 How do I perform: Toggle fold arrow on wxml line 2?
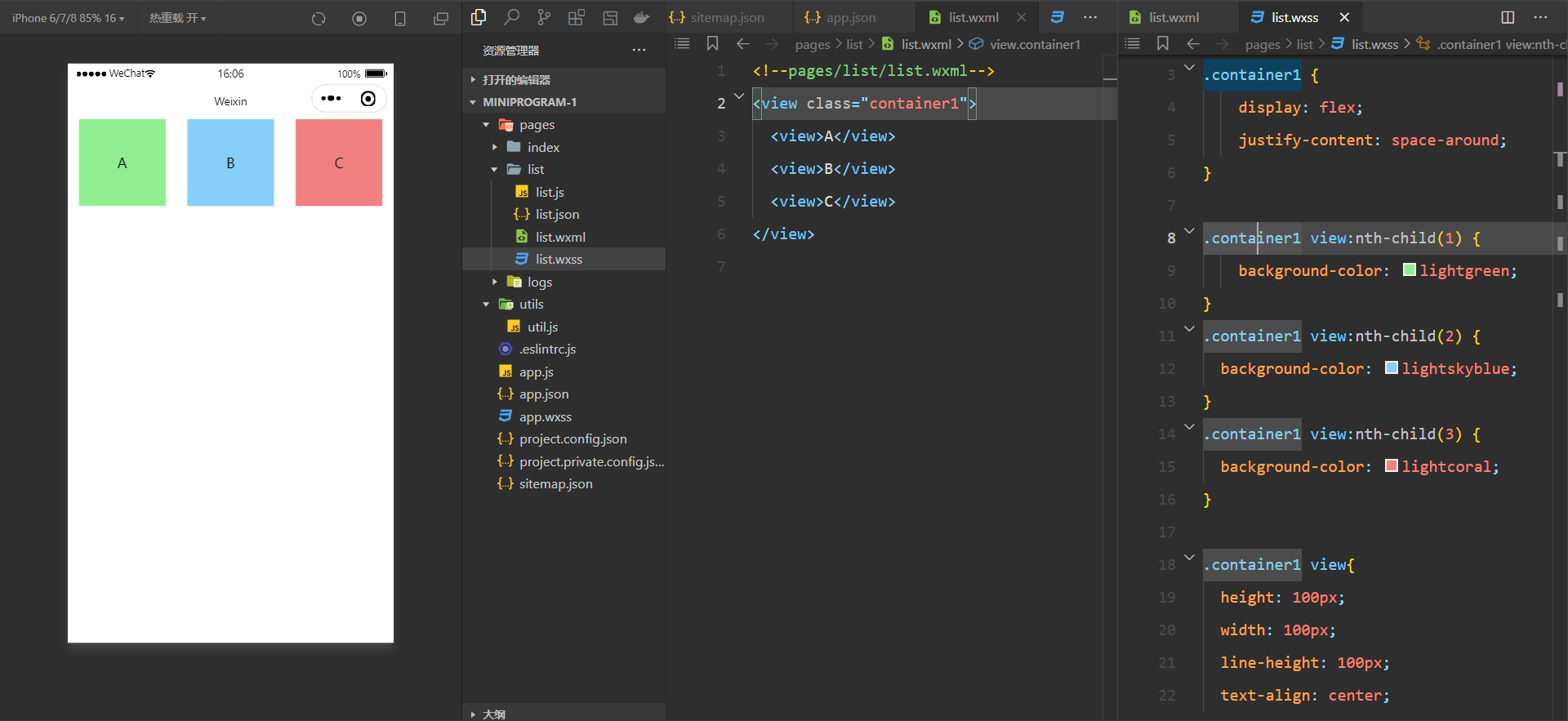click(739, 96)
